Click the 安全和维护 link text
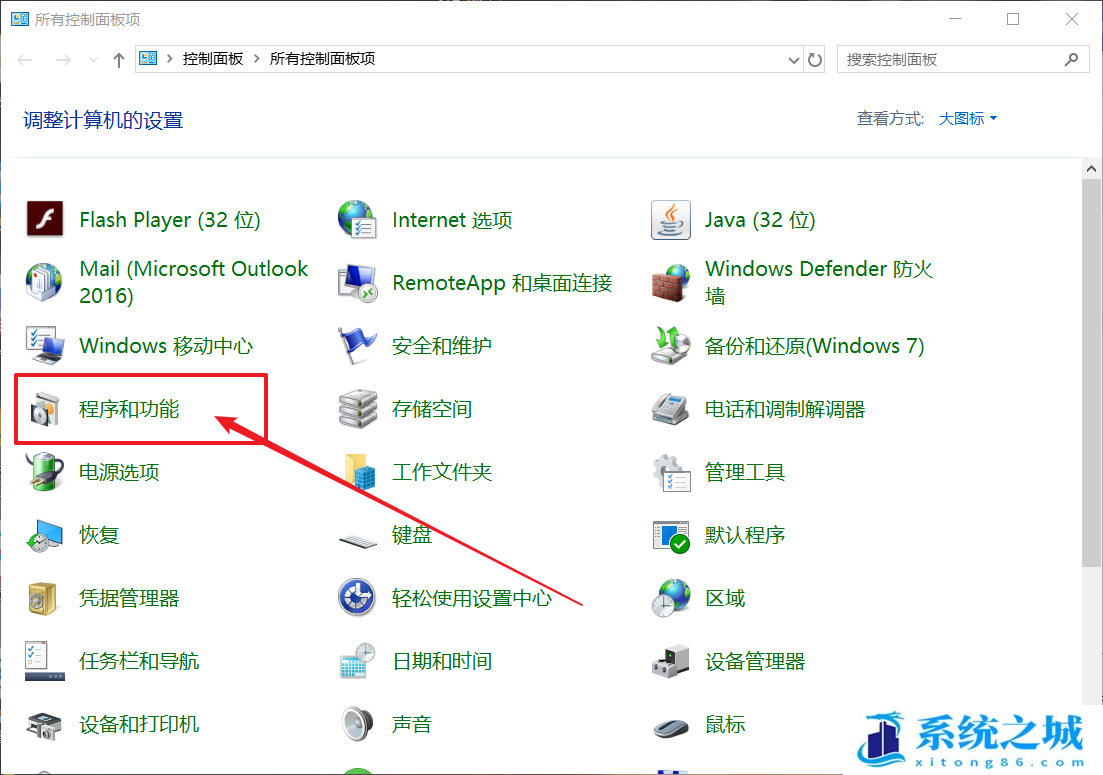Viewport: 1103px width, 775px height. tap(442, 345)
